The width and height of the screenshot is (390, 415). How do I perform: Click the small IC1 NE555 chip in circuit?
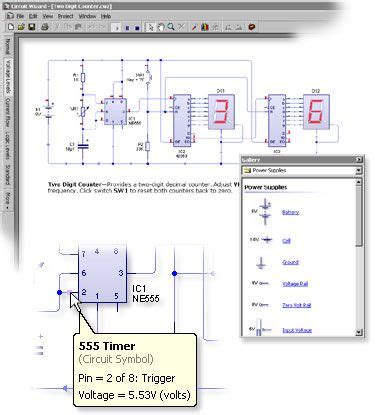(115, 112)
